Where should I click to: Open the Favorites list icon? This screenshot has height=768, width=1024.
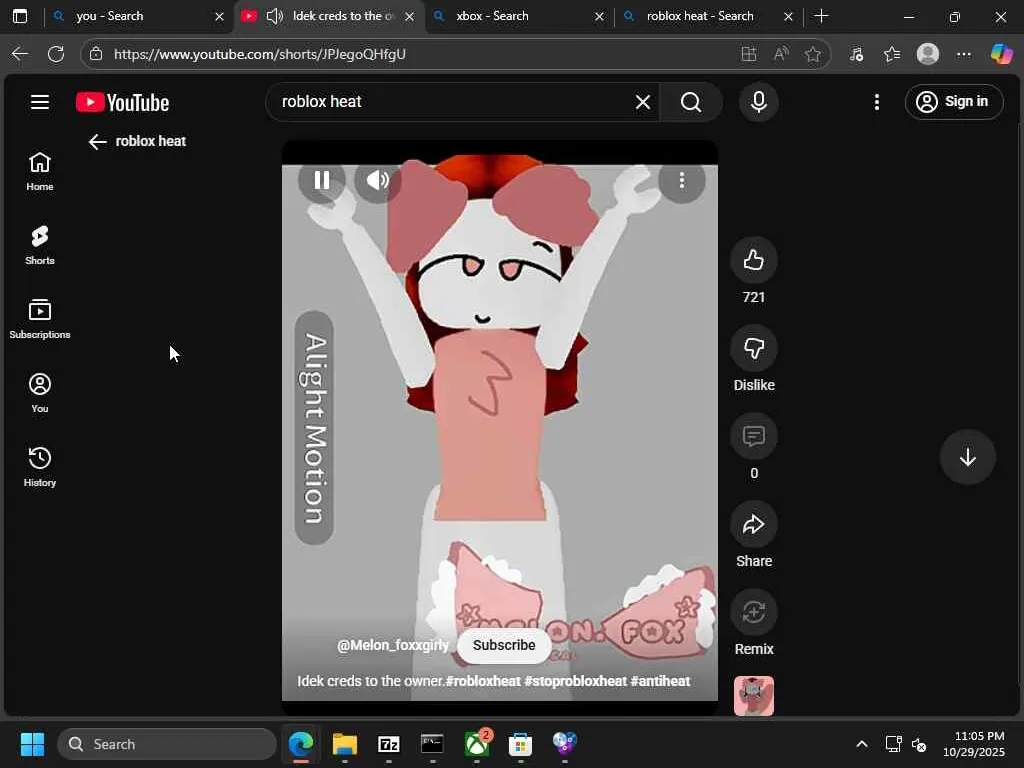pyautogui.click(x=892, y=54)
